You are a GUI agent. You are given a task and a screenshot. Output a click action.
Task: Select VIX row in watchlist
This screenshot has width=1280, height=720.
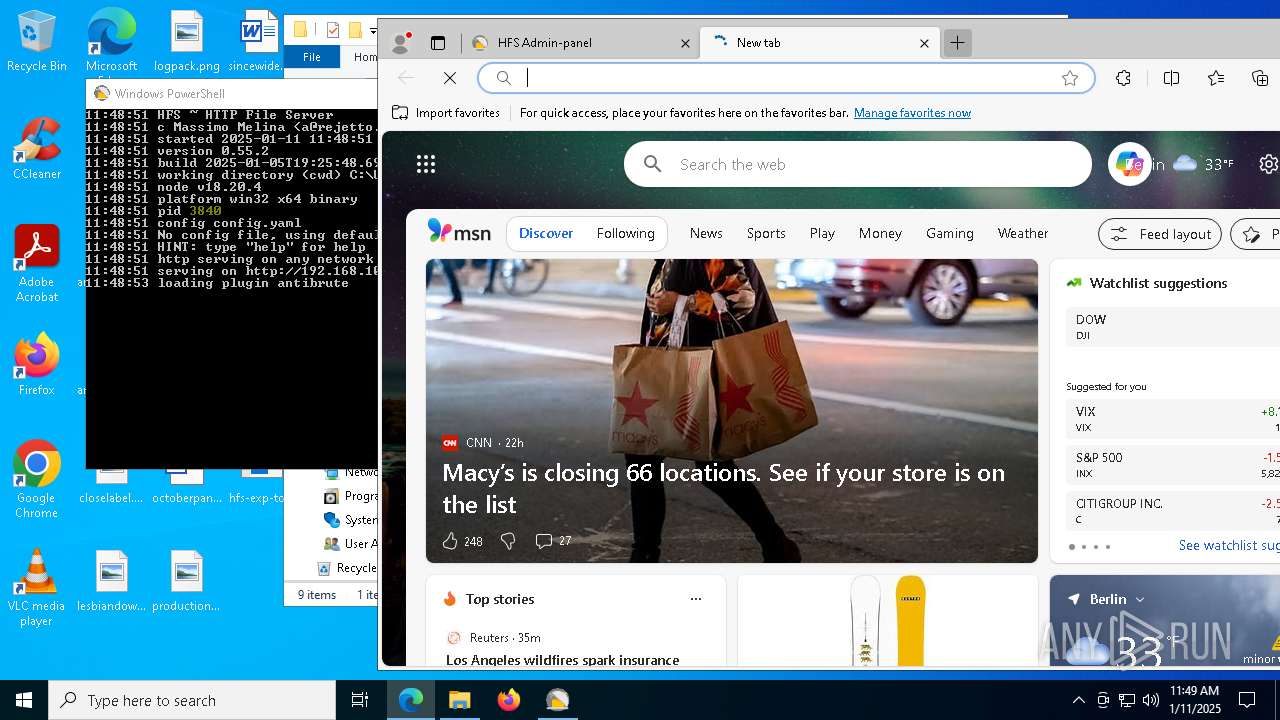(x=1172, y=418)
